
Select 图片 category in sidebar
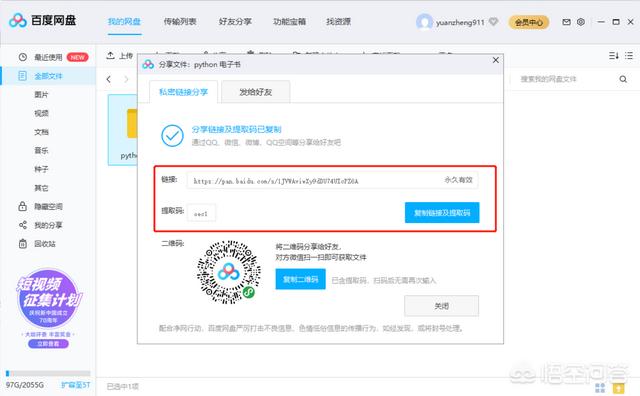pos(41,95)
